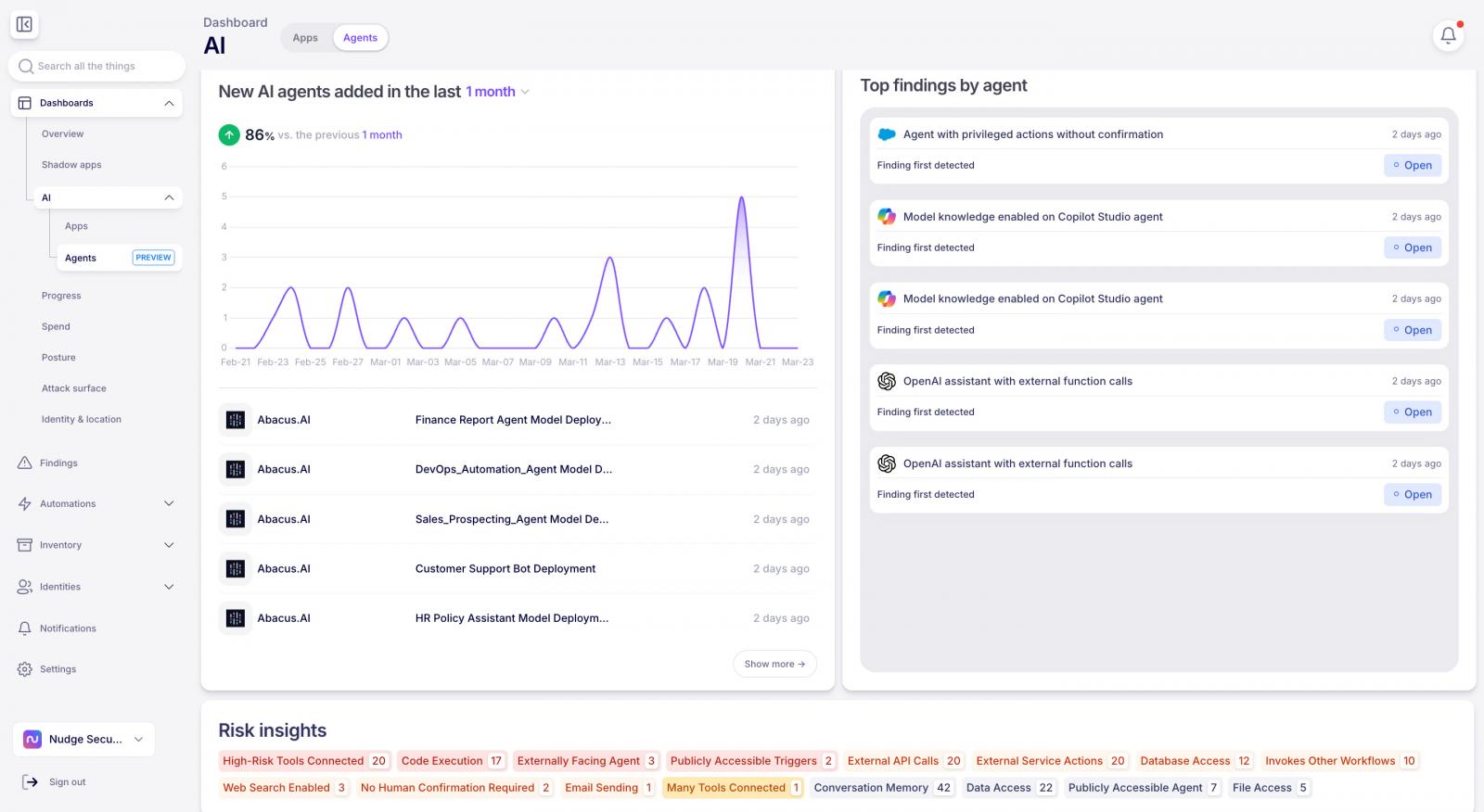Open Overview in the sidebar
Screen dimensions: 1484x812
pos(62,133)
